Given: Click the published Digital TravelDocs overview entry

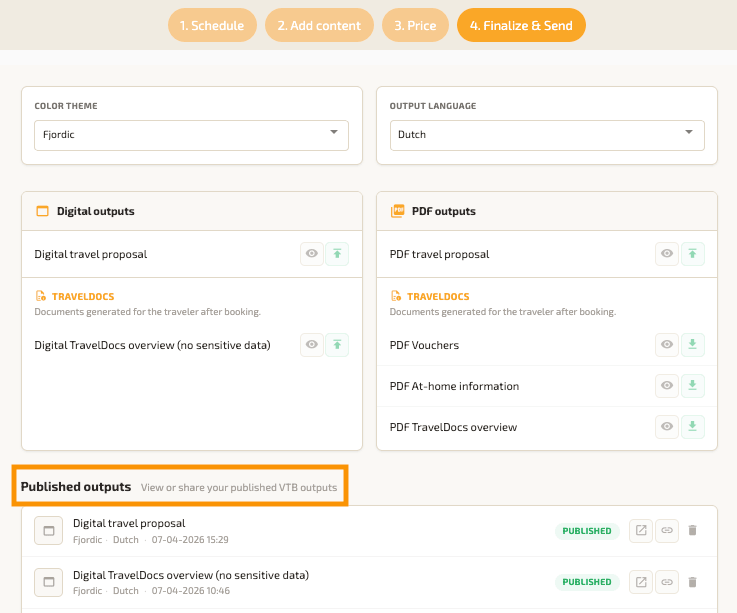Looking at the screenshot, I should click(190, 575).
